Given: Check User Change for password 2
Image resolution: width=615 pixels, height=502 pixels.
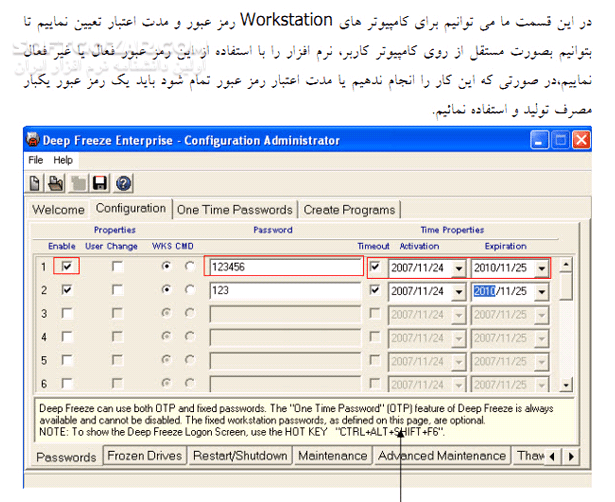Looking at the screenshot, I should click(120, 290).
